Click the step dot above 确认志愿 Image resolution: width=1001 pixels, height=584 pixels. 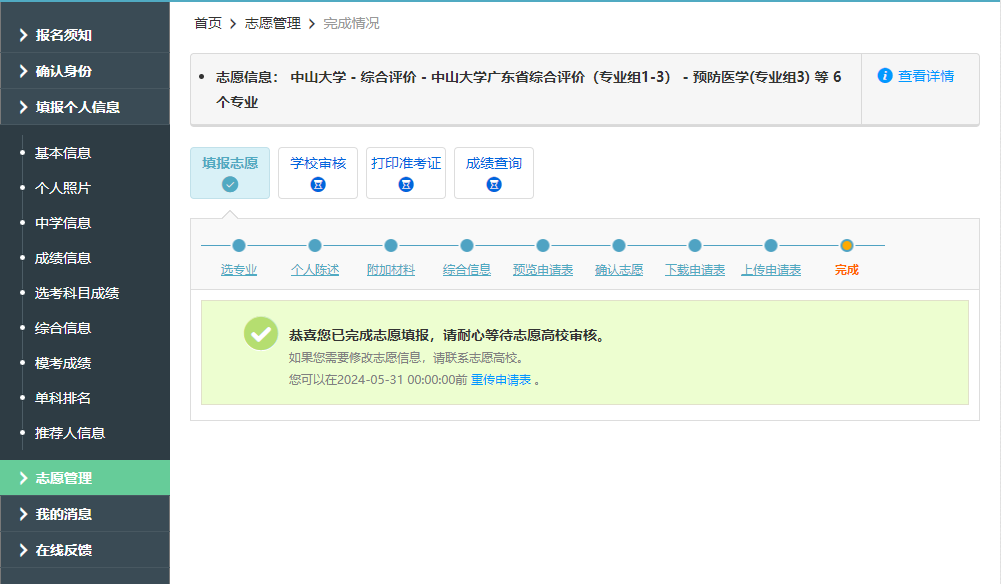pos(619,245)
